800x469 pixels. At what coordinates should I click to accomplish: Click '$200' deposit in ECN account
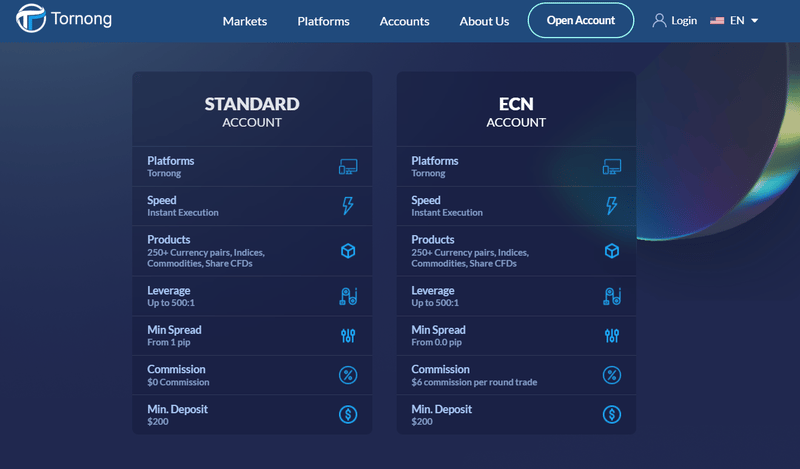tap(422, 422)
